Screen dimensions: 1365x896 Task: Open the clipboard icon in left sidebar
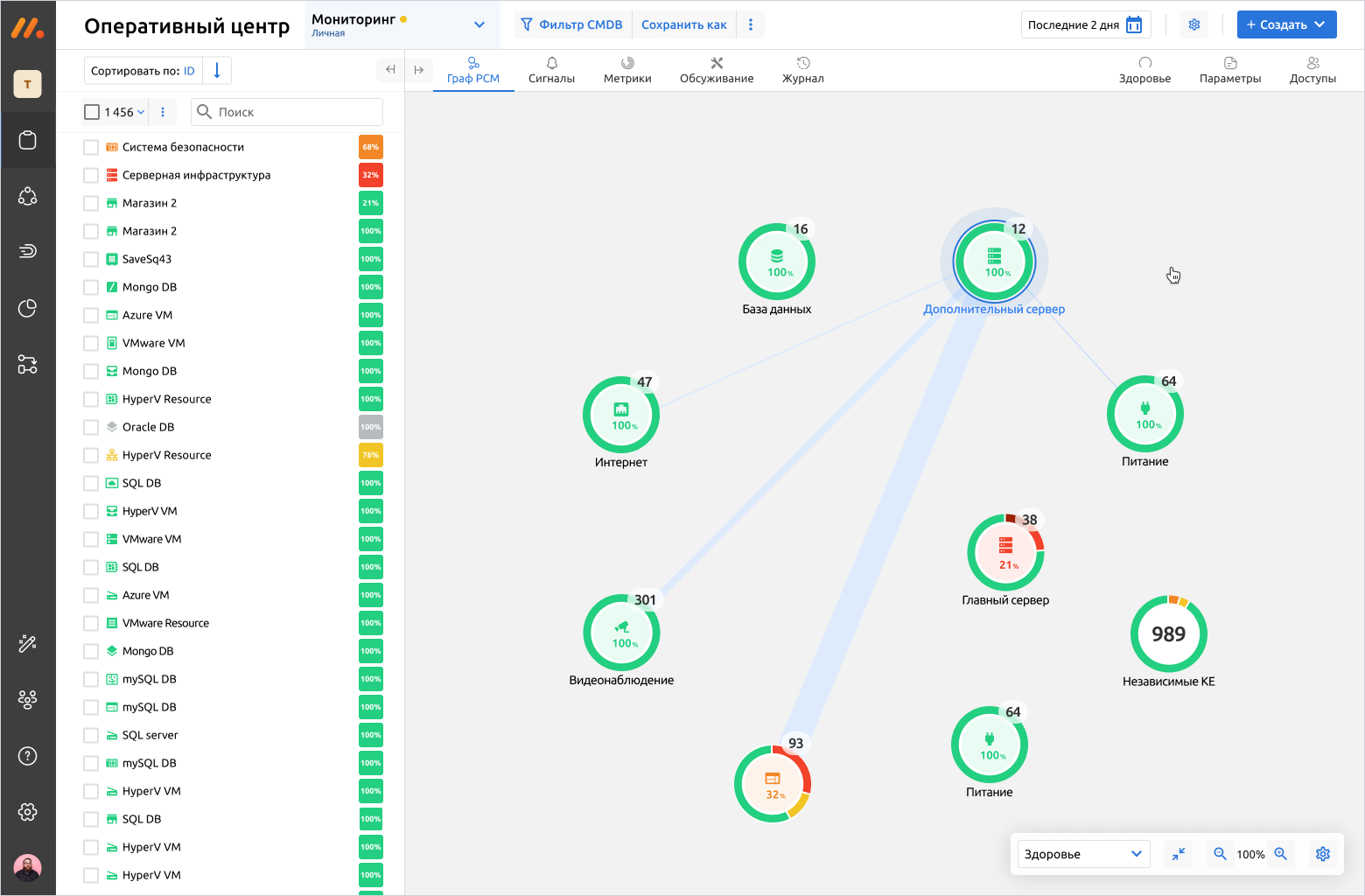pos(28,140)
